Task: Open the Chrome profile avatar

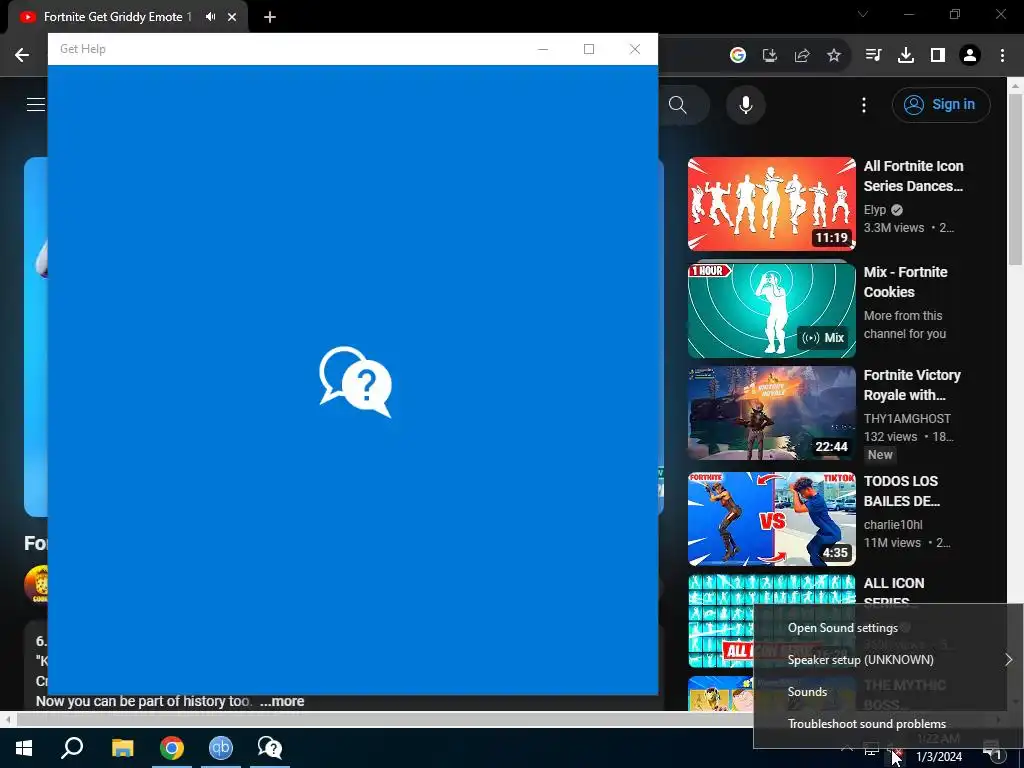Action: click(x=970, y=56)
